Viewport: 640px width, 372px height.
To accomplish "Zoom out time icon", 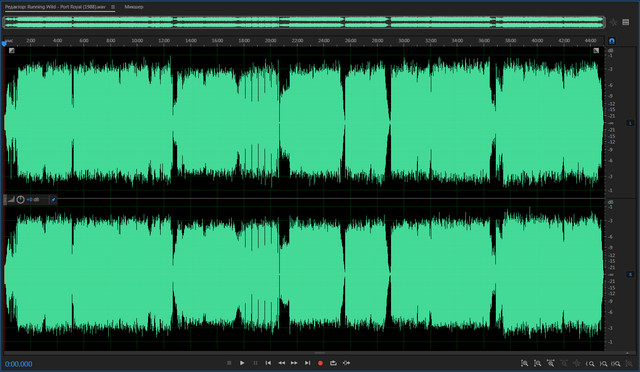I will 564,363.
